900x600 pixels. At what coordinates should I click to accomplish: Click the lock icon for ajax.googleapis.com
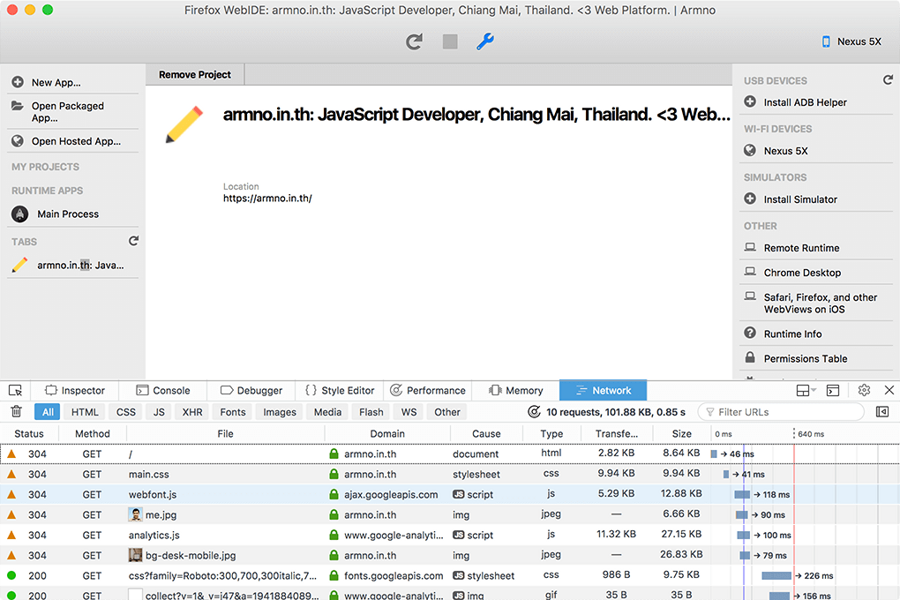pyautogui.click(x=333, y=494)
